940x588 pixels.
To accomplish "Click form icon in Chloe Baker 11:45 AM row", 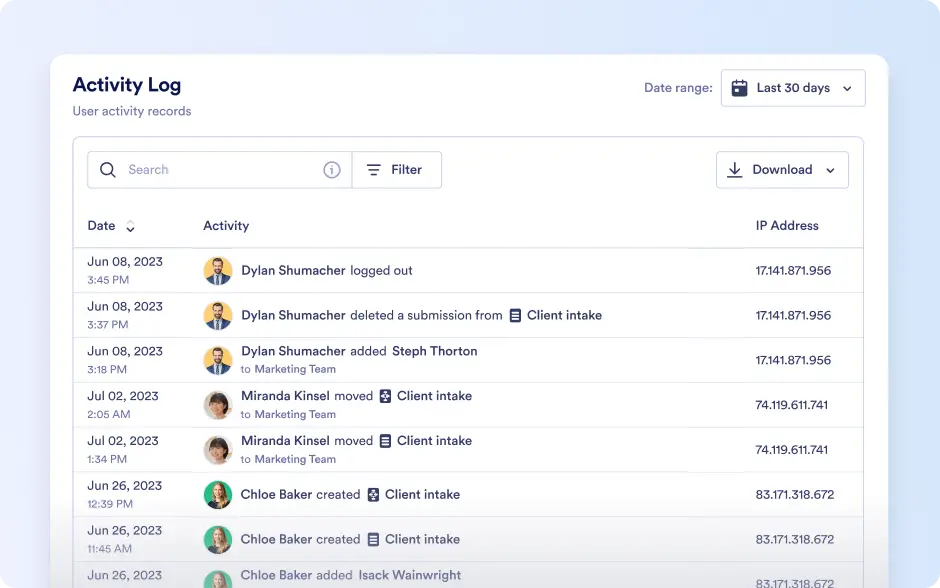I will tap(373, 539).
